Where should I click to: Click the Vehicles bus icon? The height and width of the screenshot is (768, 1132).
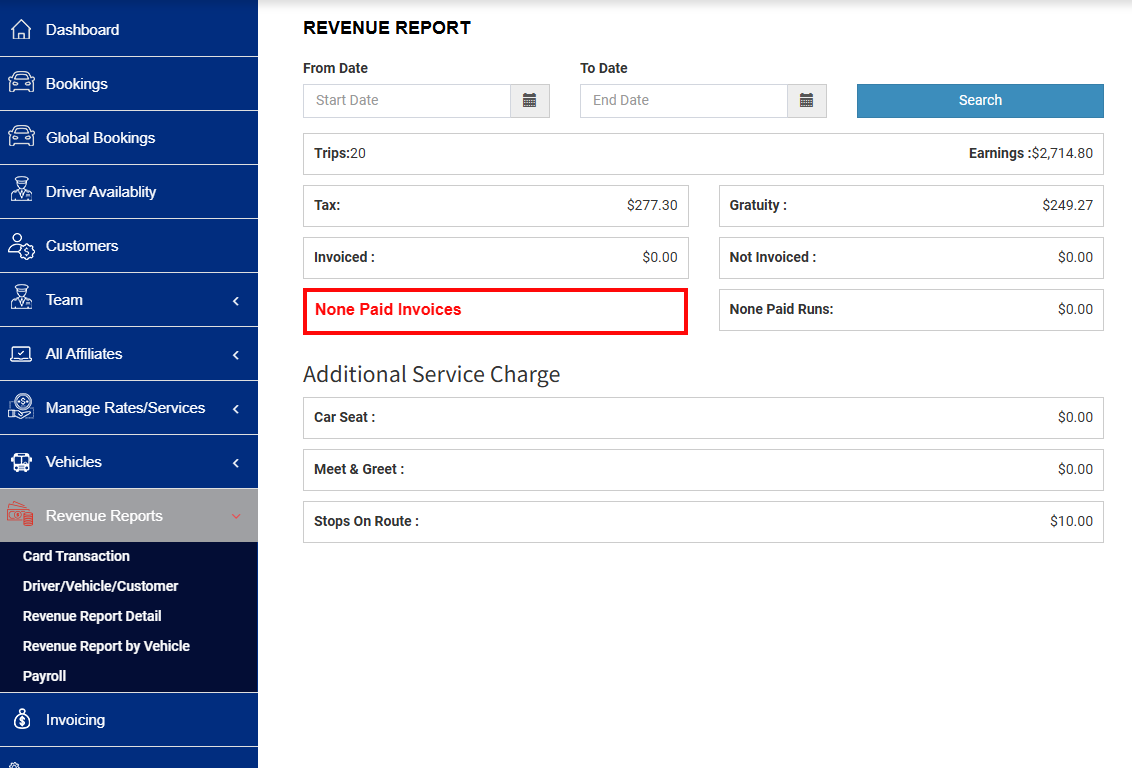tap(21, 462)
